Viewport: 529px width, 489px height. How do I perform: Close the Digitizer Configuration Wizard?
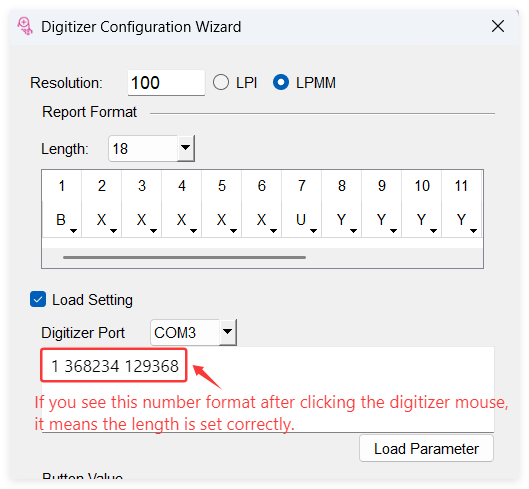click(x=498, y=26)
